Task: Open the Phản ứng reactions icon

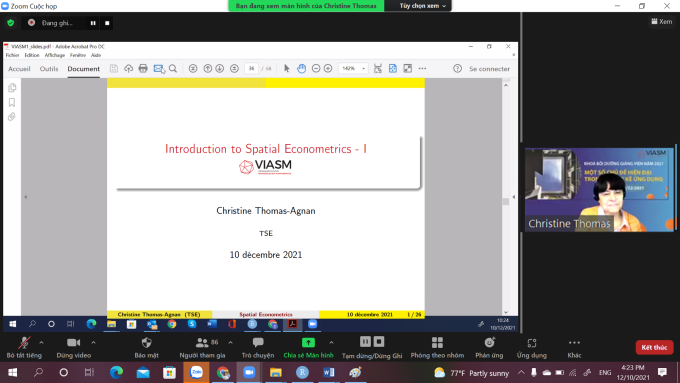Action: coord(489,343)
